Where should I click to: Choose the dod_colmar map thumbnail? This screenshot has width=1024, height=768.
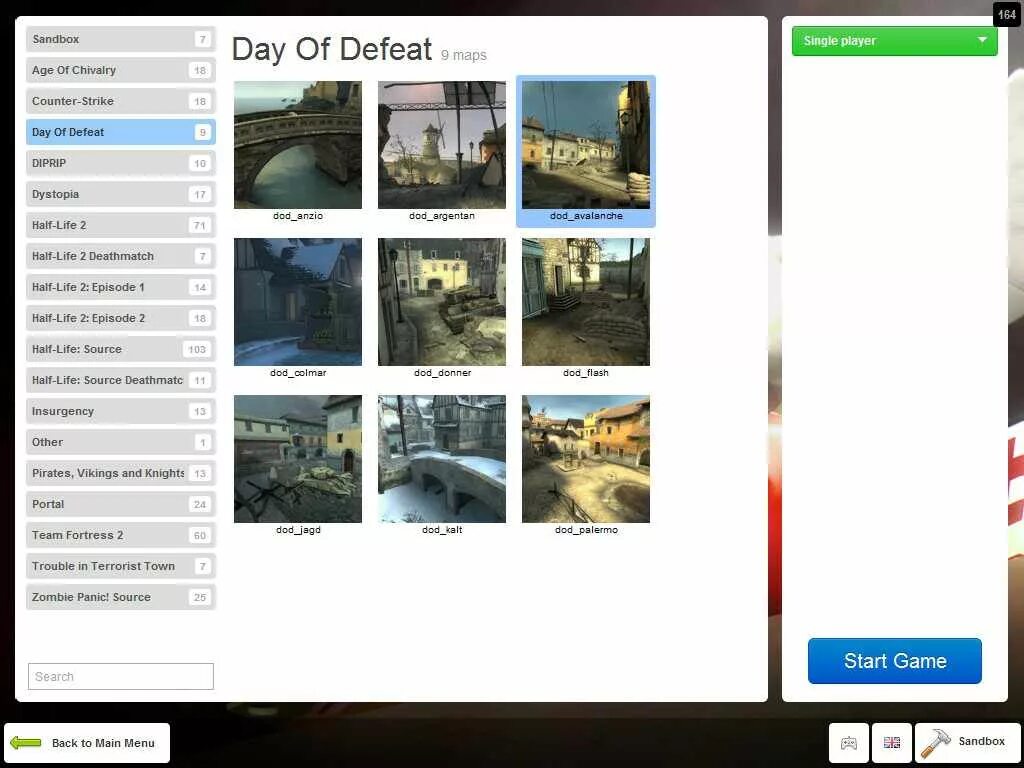[298, 302]
